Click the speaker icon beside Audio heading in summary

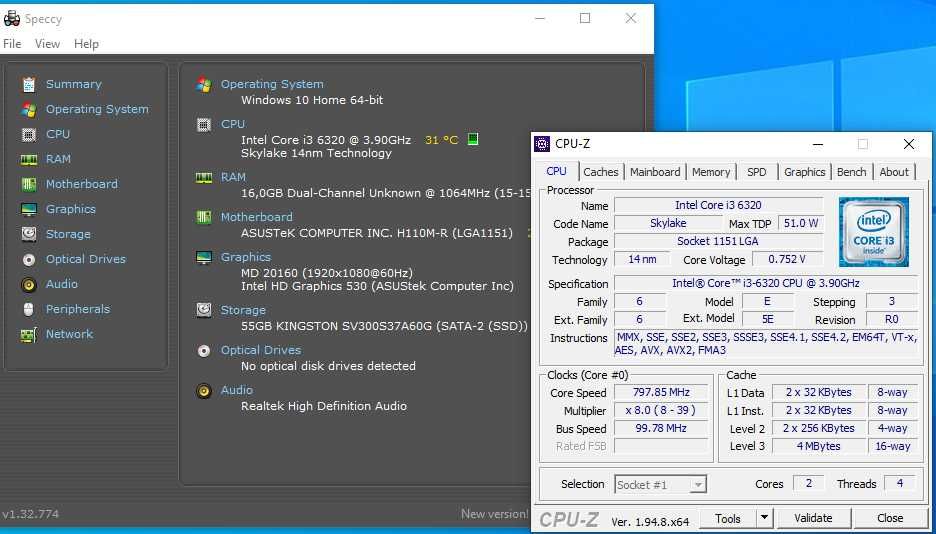click(204, 391)
